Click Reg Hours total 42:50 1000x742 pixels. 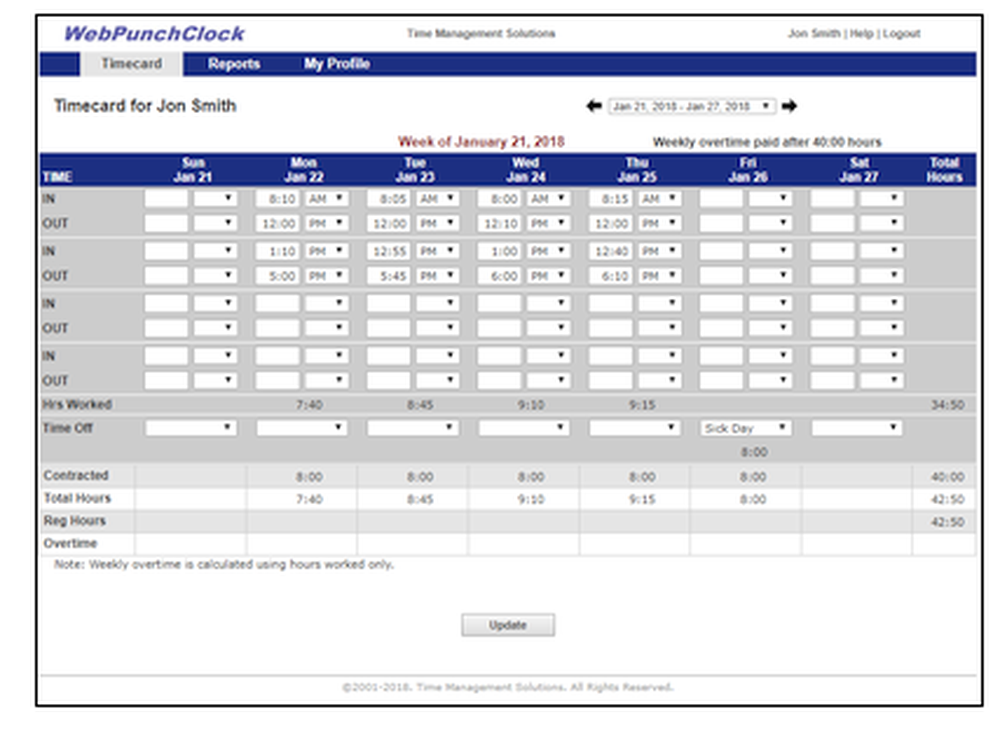point(948,523)
